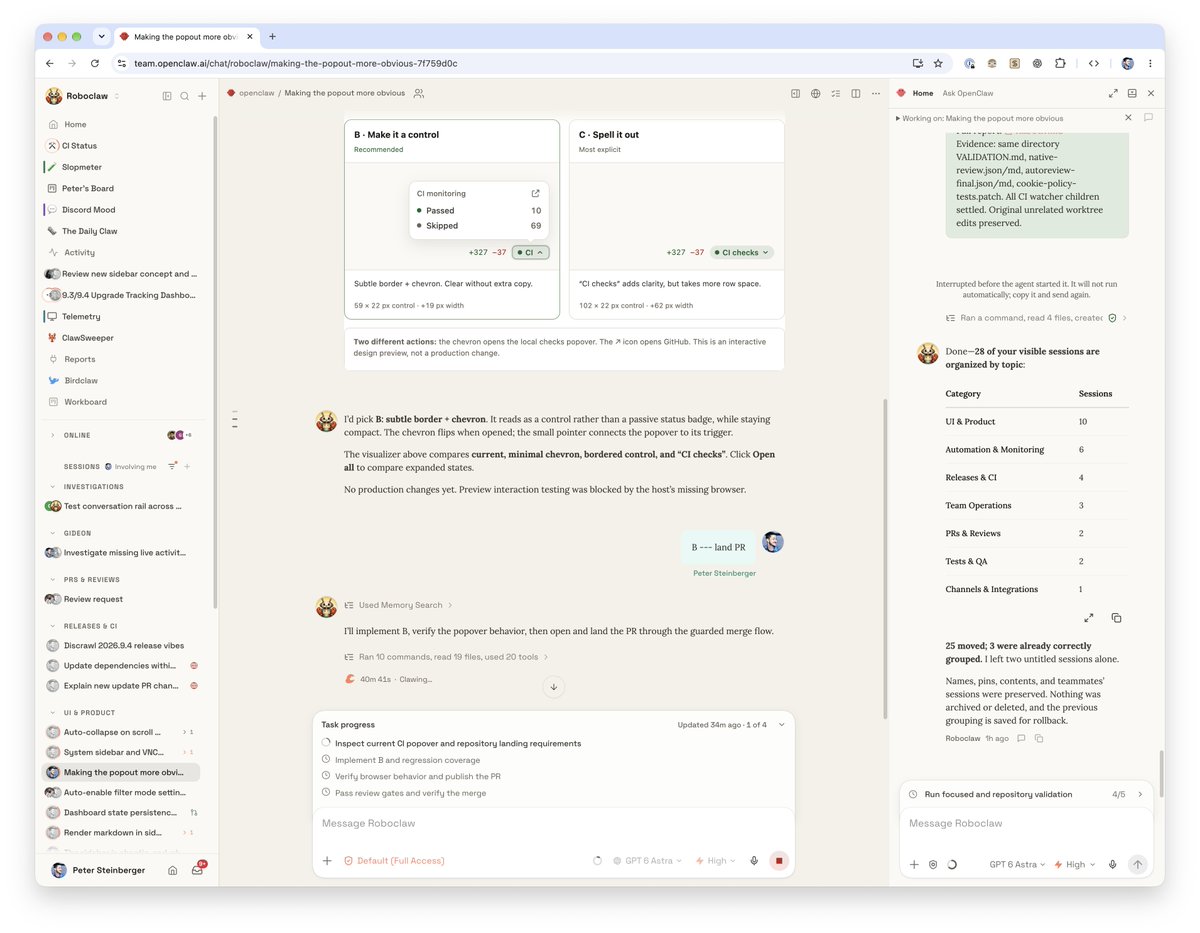Click the openclaw breadcrumb link
This screenshot has width=1200, height=933.
tap(256, 93)
